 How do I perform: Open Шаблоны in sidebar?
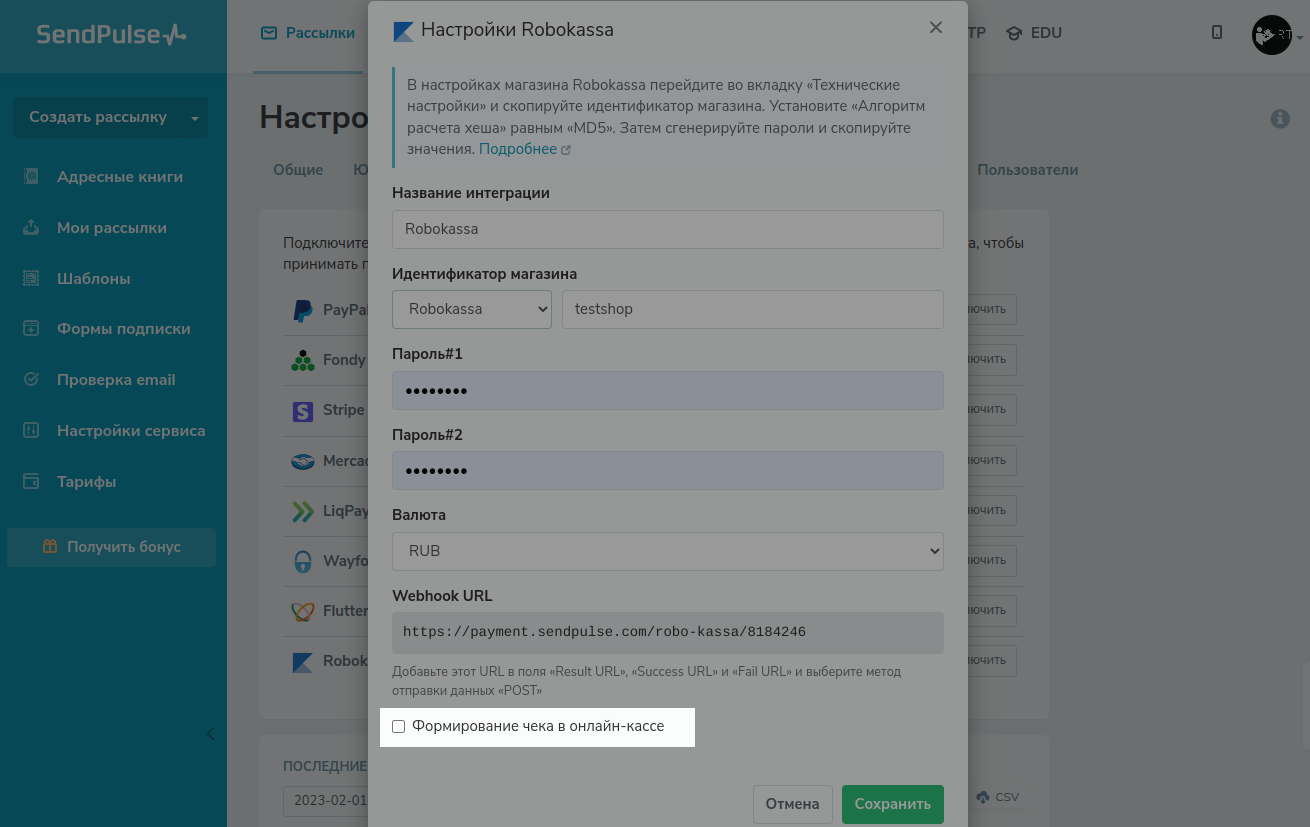coord(94,278)
